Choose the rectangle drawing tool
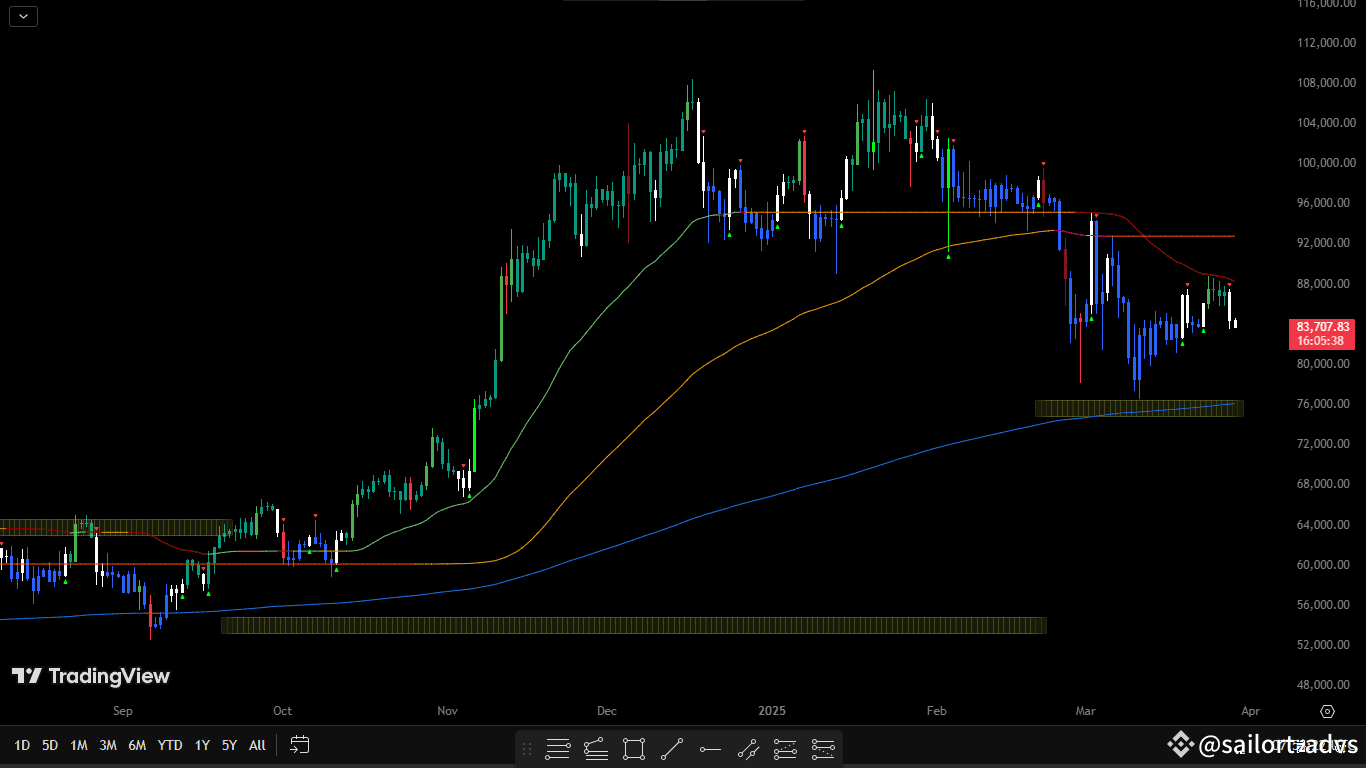 633,748
